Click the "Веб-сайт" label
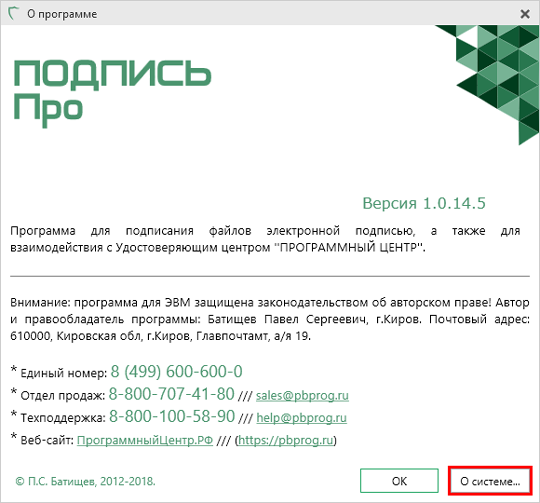The image size is (540, 503). 47,440
